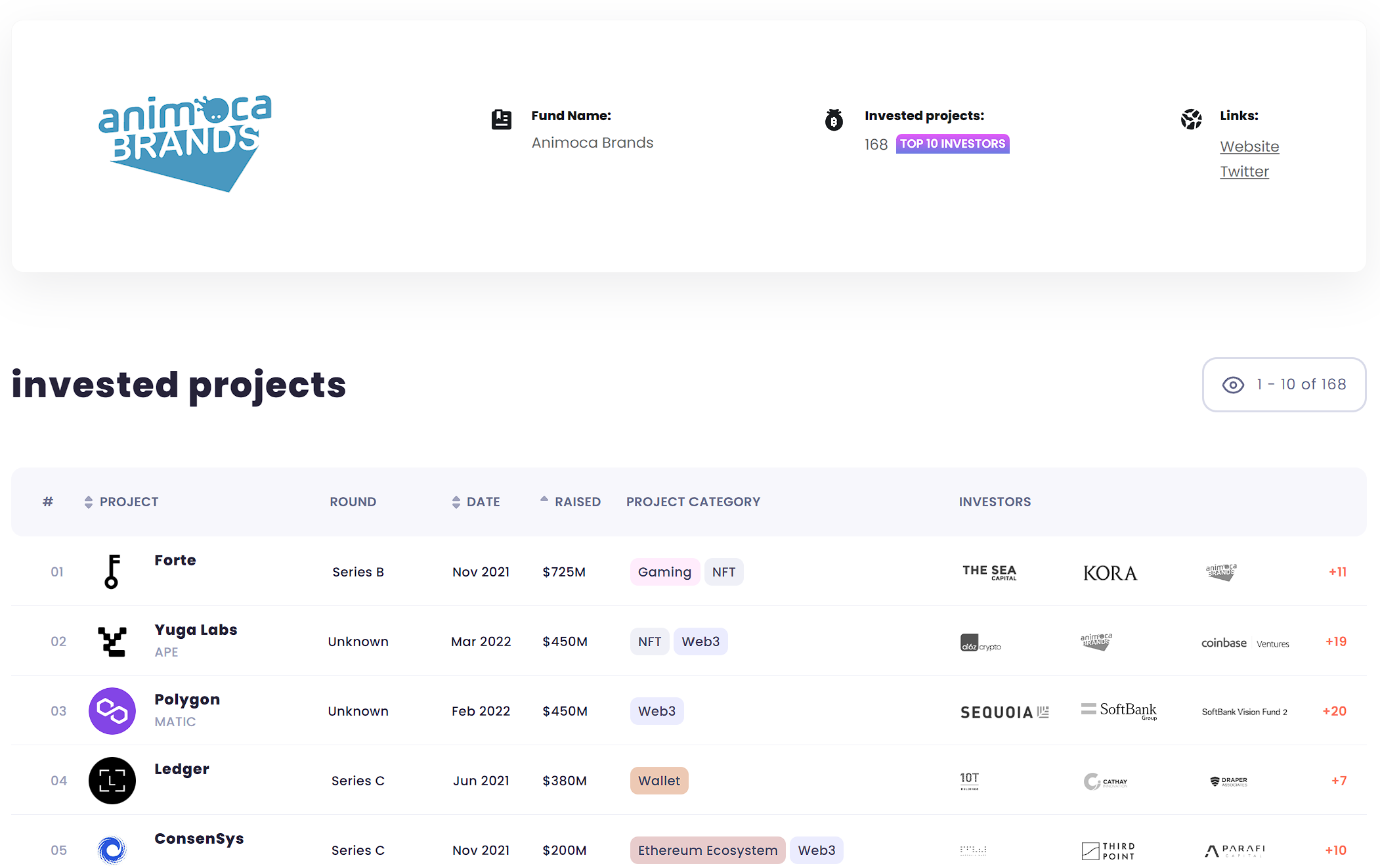Click the Yuga Labs project icon
The width and height of the screenshot is (1380, 868).
(112, 641)
